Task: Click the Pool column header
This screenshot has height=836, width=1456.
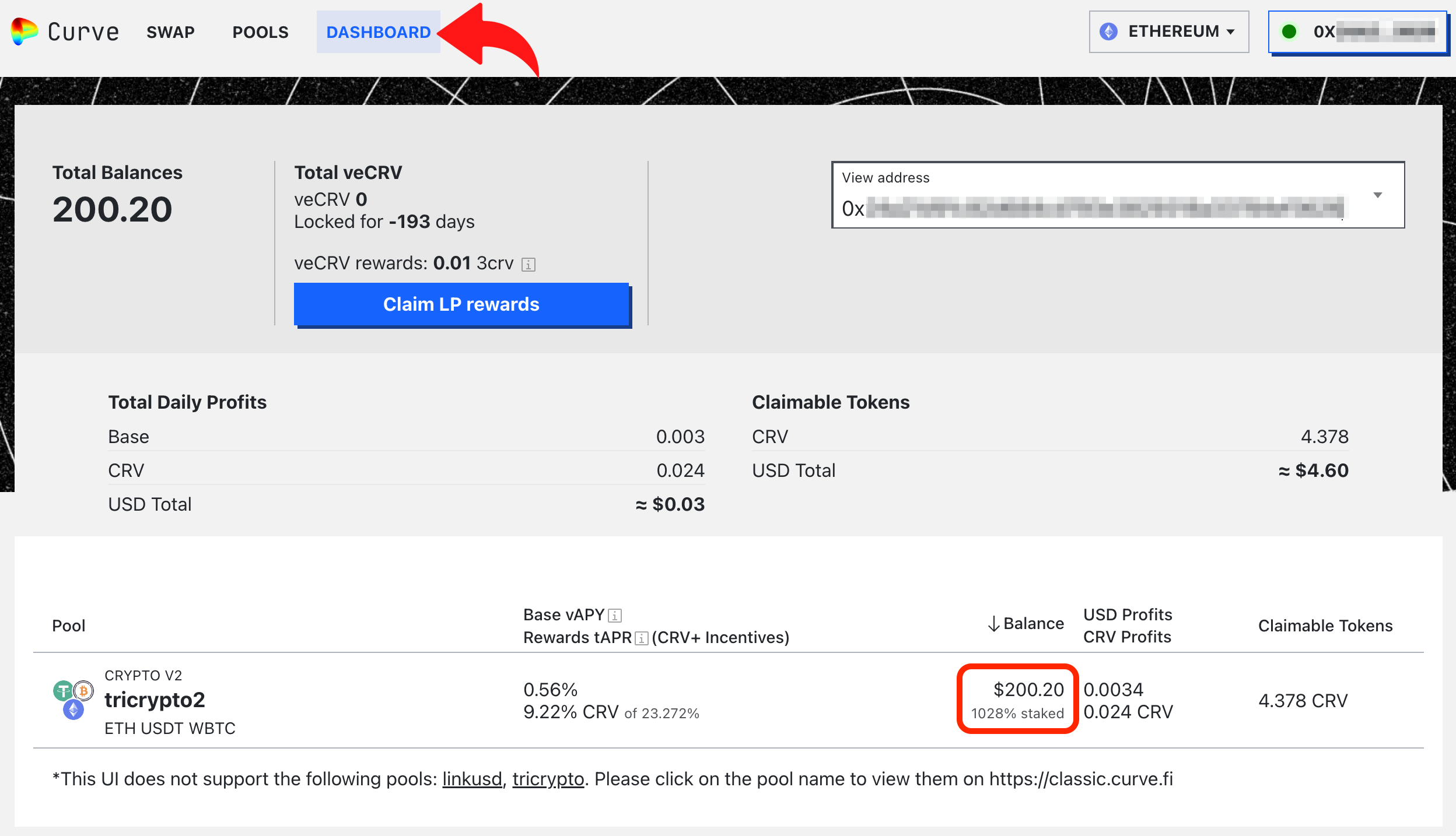Action: [69, 626]
